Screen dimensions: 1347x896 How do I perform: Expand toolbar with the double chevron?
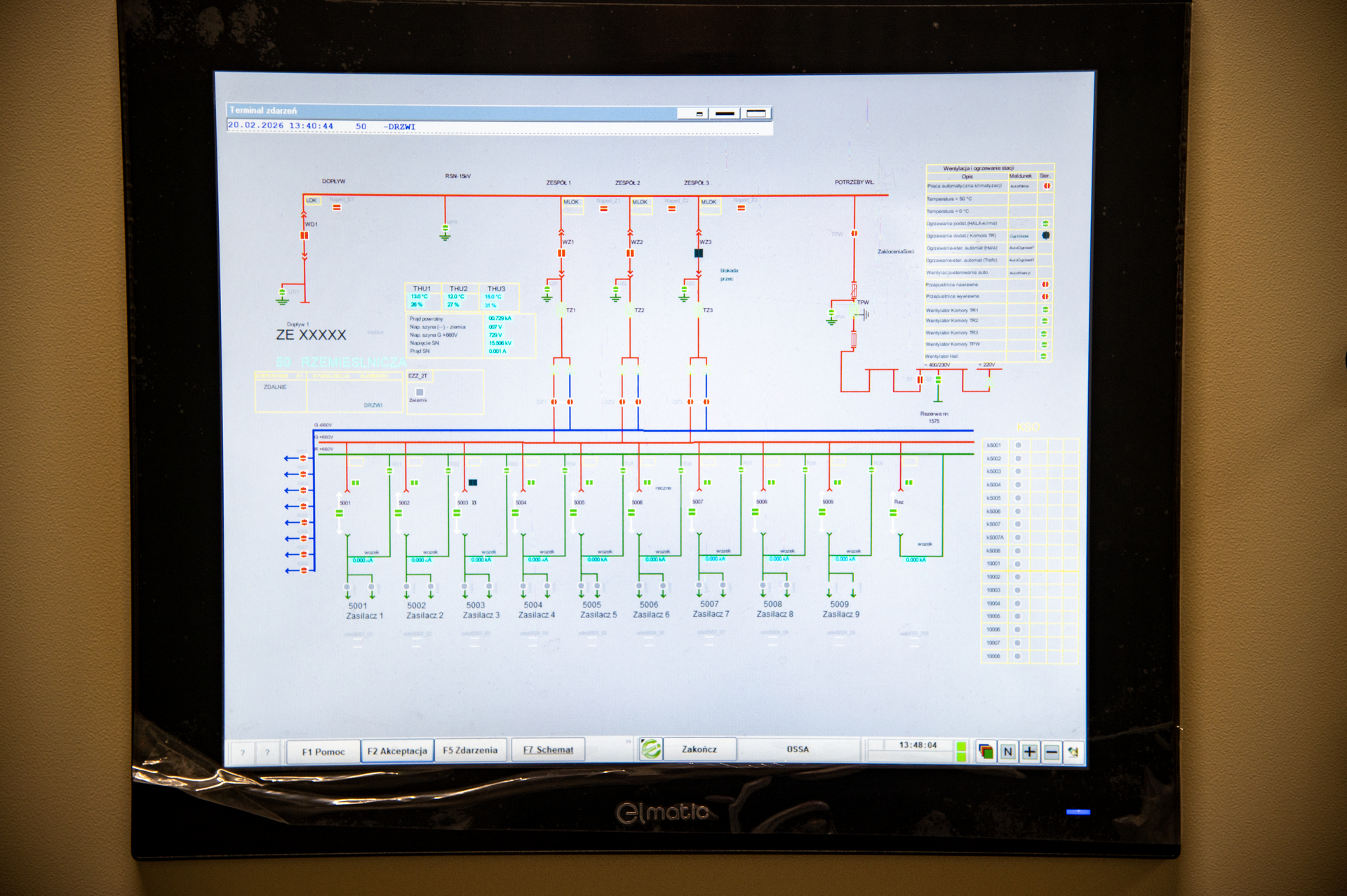[629, 741]
